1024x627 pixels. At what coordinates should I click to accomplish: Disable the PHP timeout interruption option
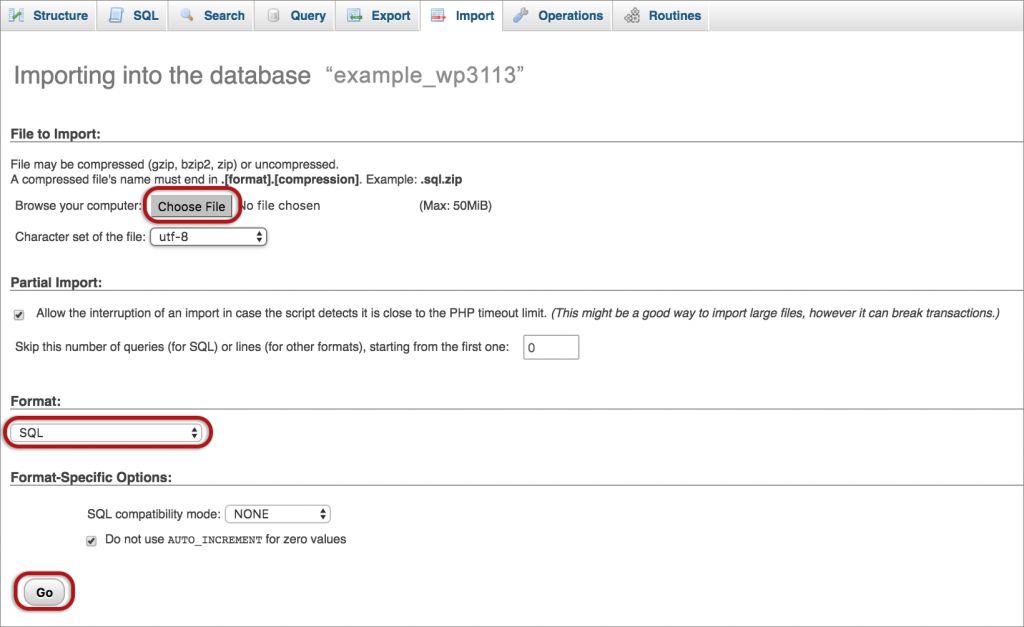[x=18, y=314]
